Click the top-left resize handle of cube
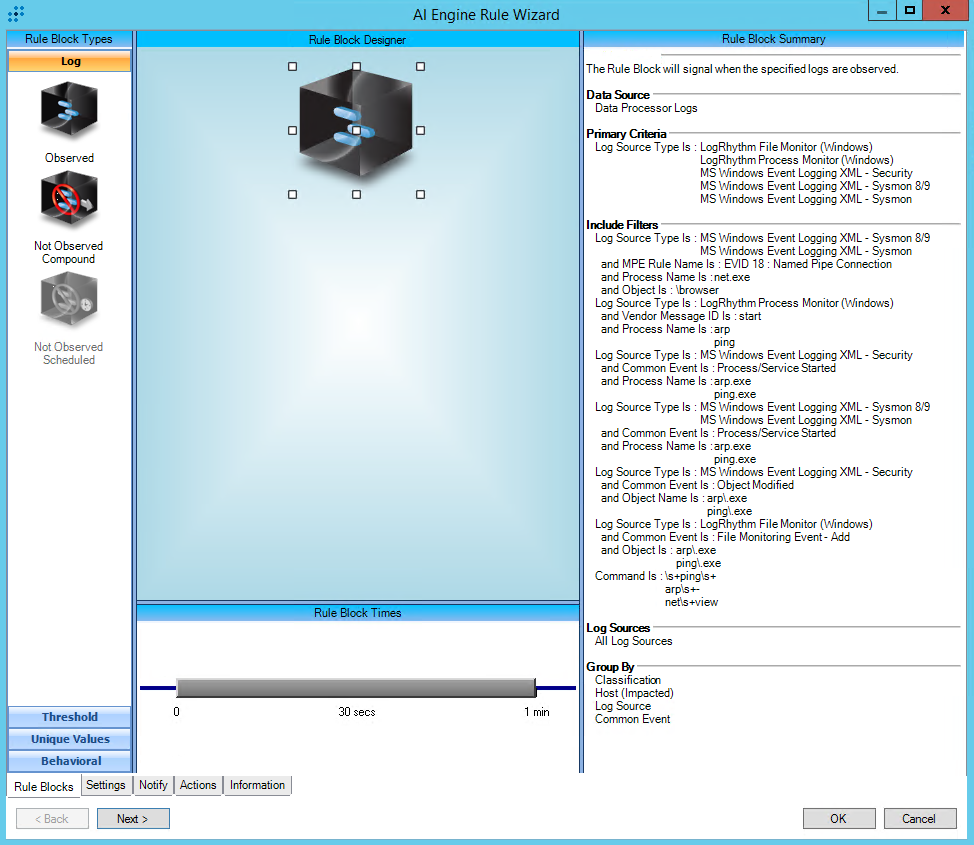The width and height of the screenshot is (974, 845). tap(292, 66)
